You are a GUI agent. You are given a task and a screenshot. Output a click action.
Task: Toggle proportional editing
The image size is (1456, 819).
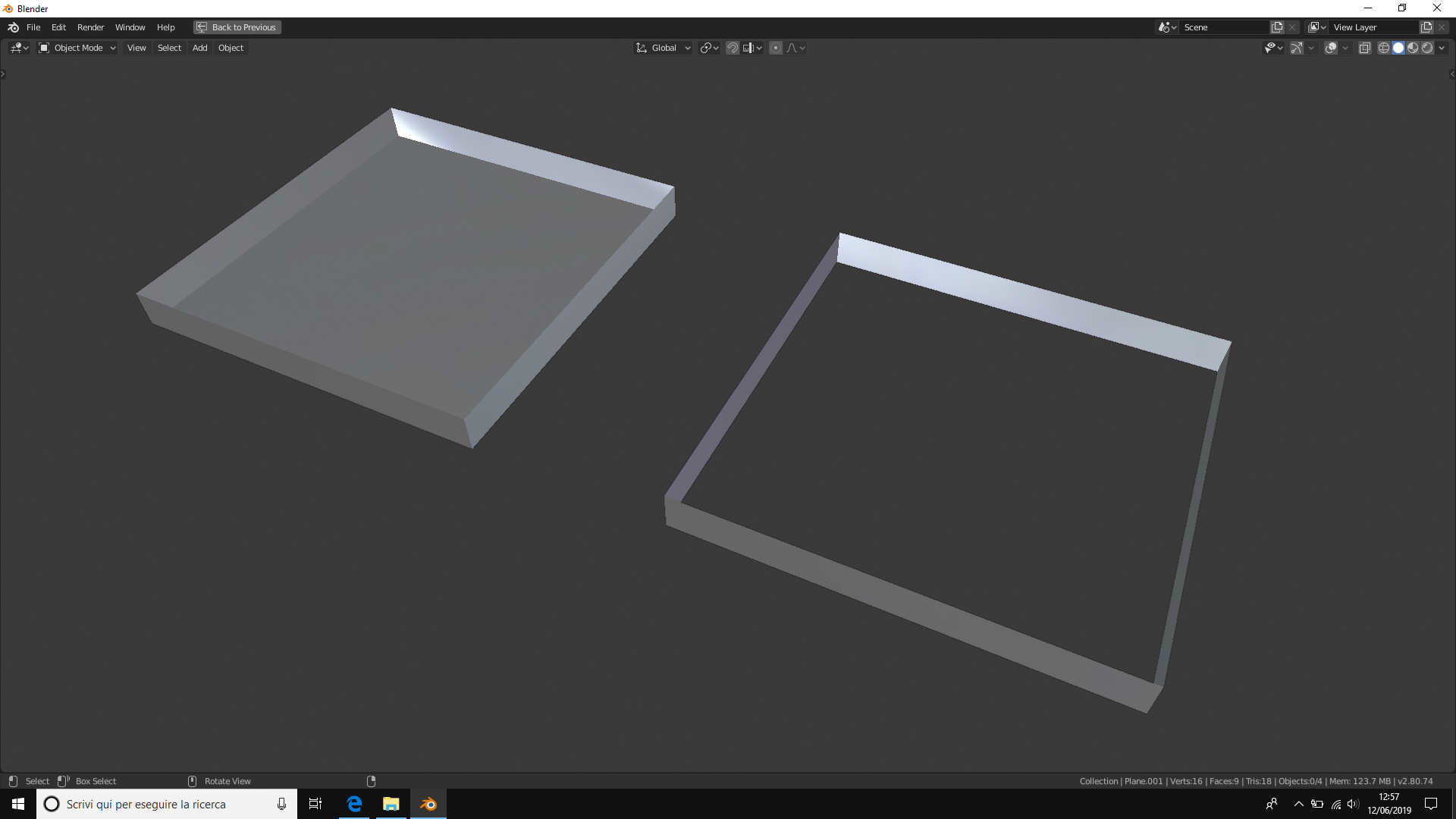(x=776, y=48)
